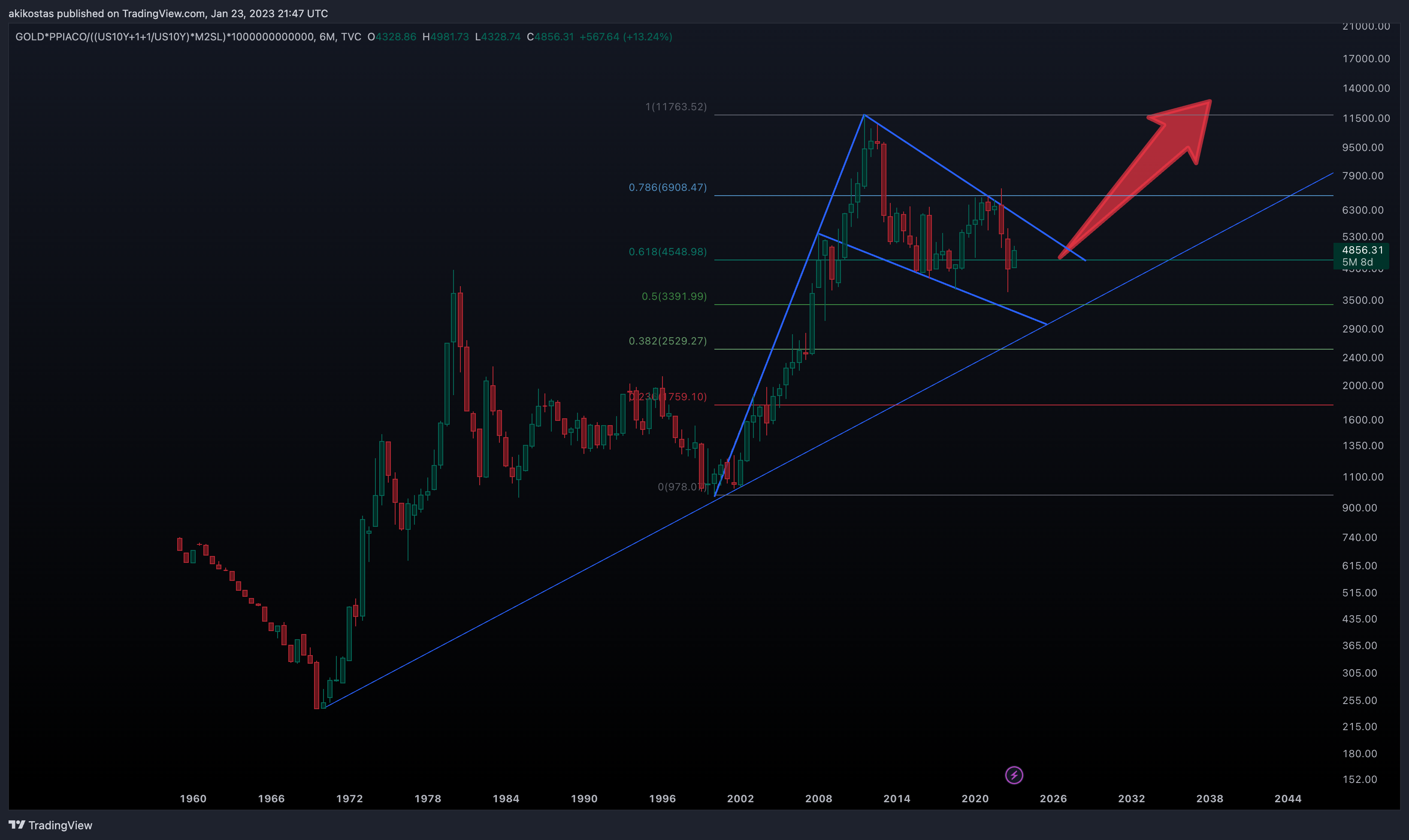Click the 2008 label on time axis
This screenshot has width=1409, height=840.
point(819,799)
